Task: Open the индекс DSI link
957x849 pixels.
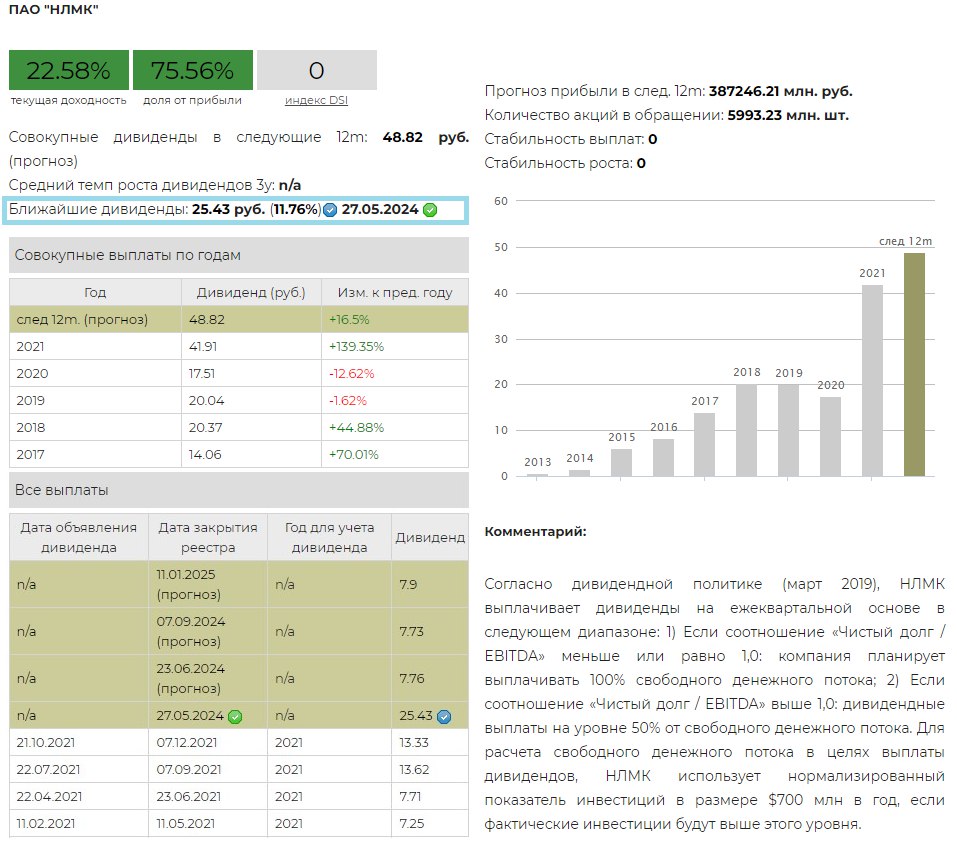Action: (x=316, y=100)
